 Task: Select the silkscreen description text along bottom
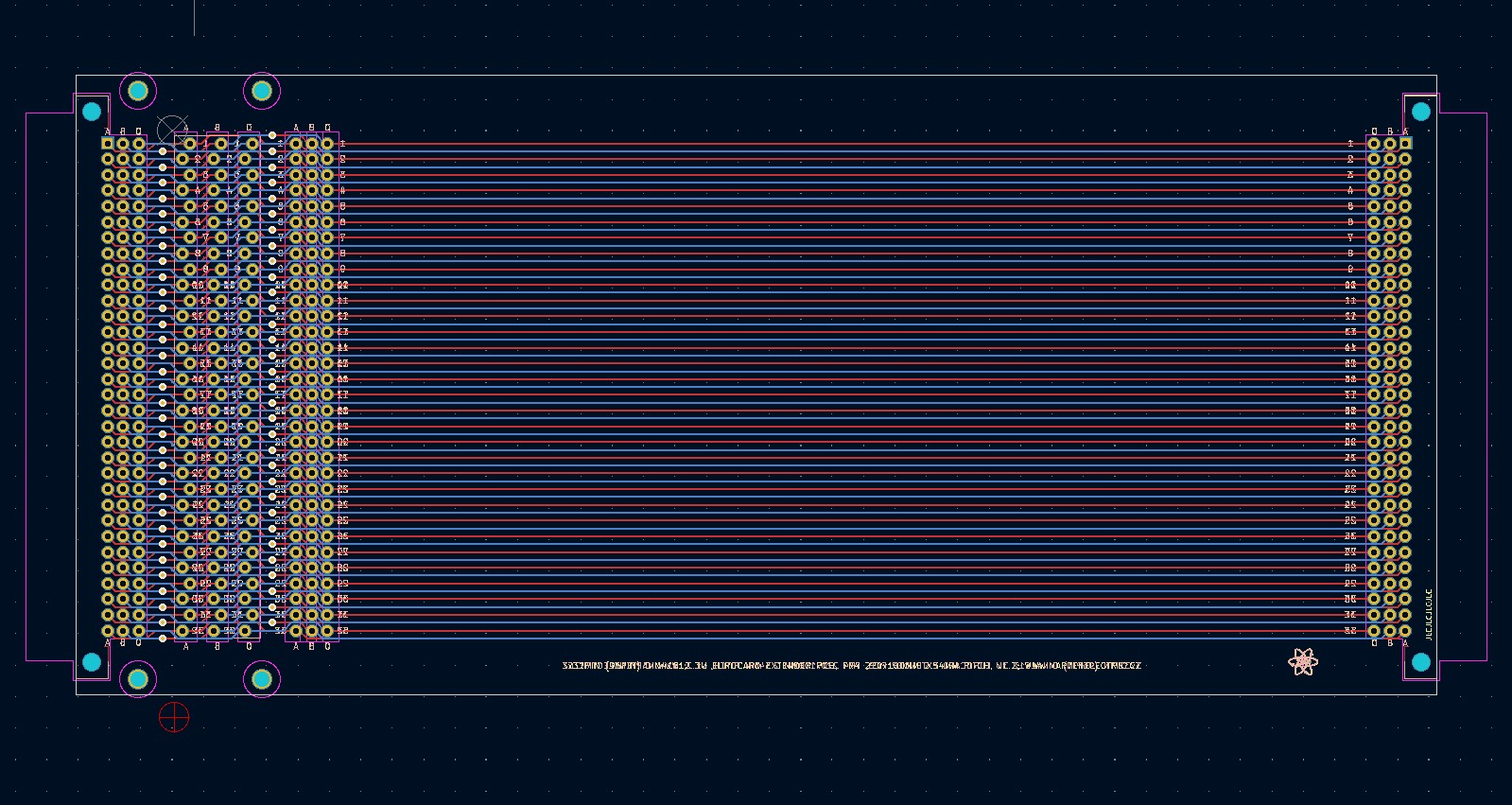[x=851, y=666]
